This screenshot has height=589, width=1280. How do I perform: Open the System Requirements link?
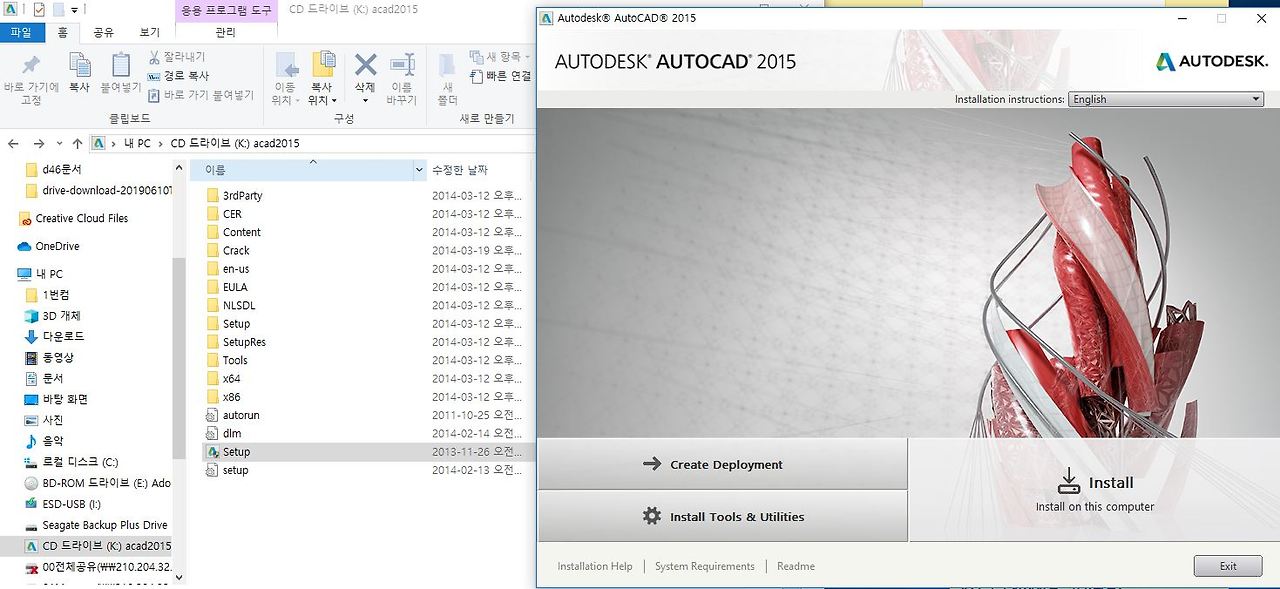tap(704, 566)
